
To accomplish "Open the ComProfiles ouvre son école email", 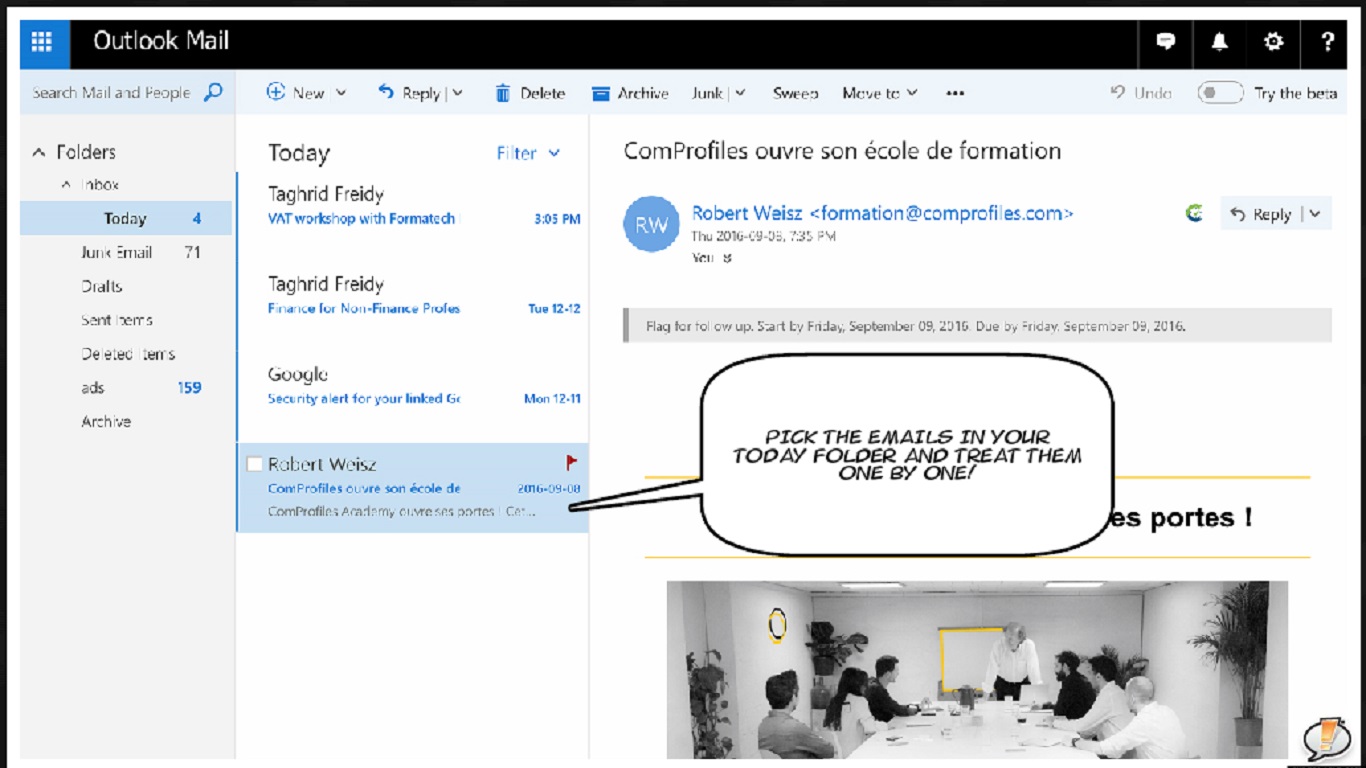I will [412, 488].
